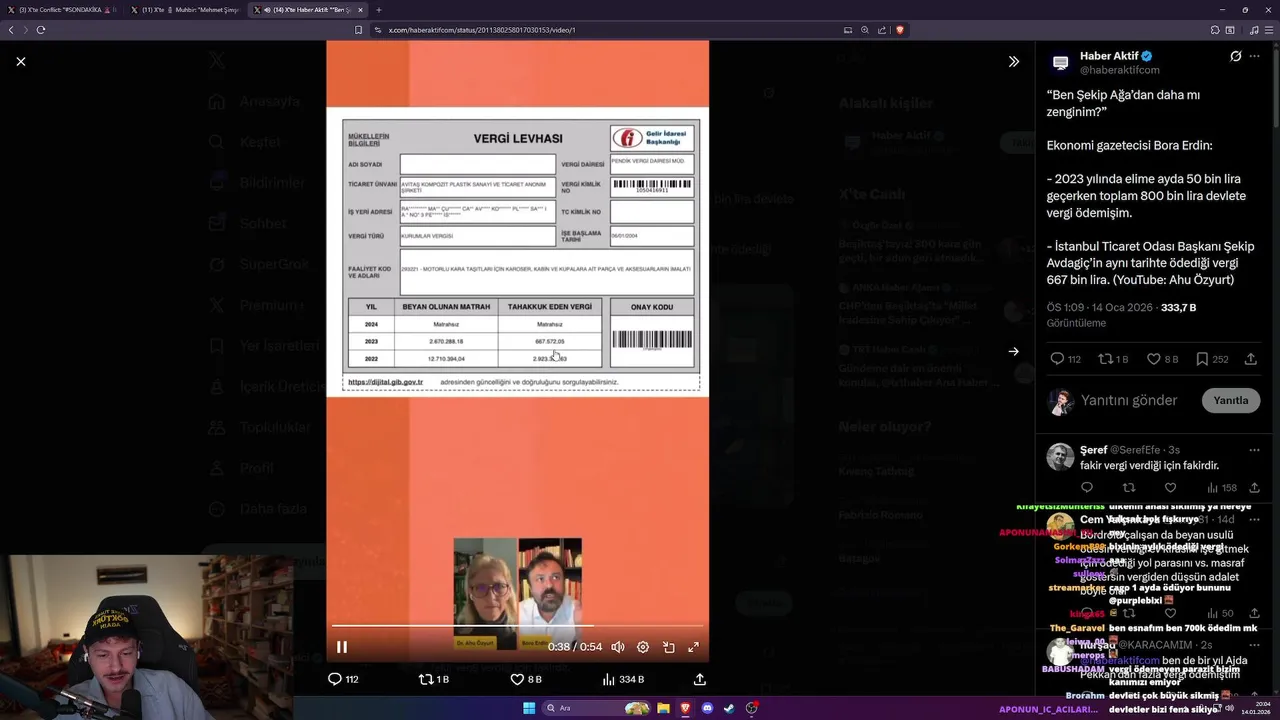Open the @SerefEfe handle link
1280x720 pixels.
tap(1134, 450)
